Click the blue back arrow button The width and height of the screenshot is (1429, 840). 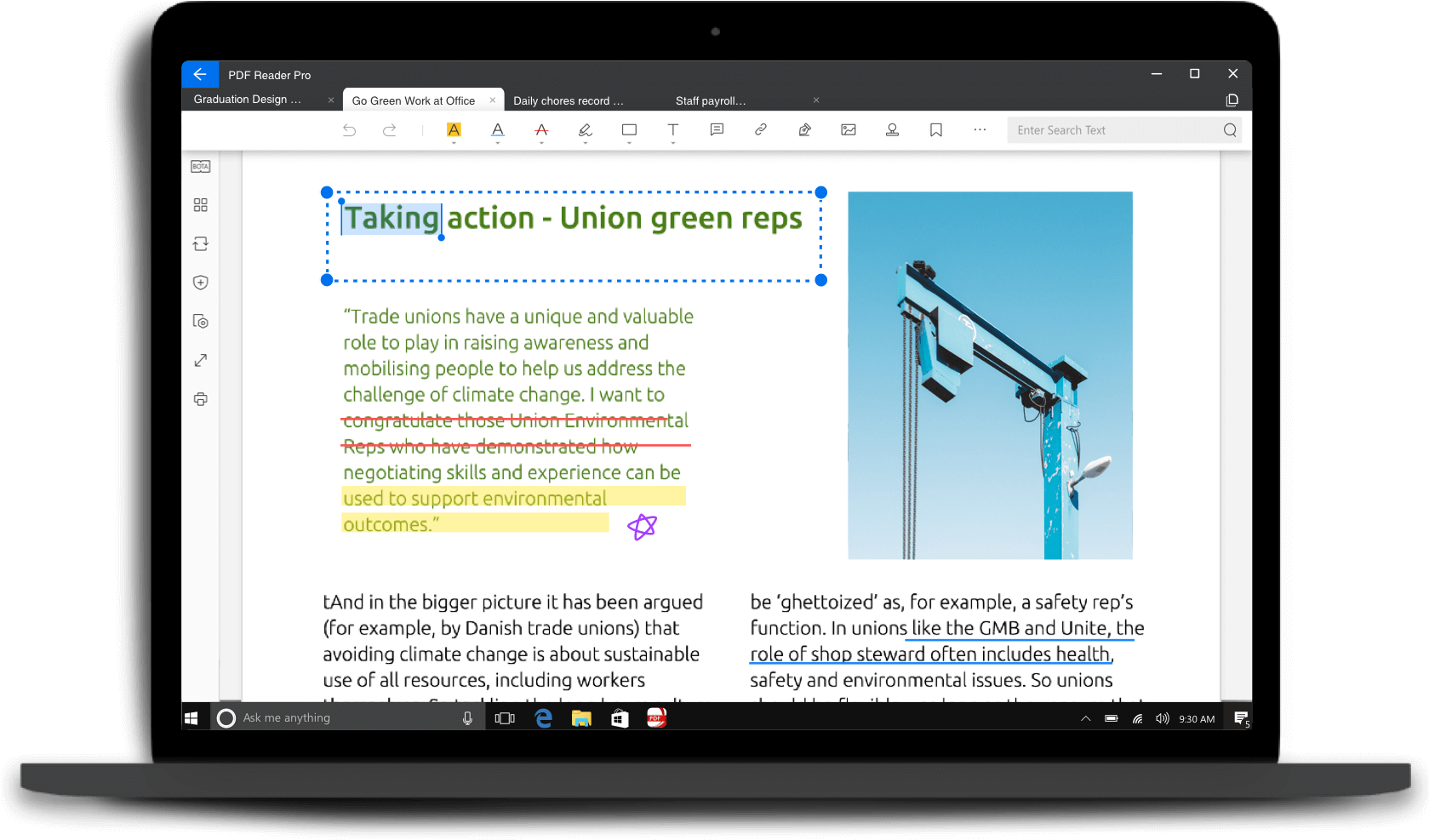point(200,74)
